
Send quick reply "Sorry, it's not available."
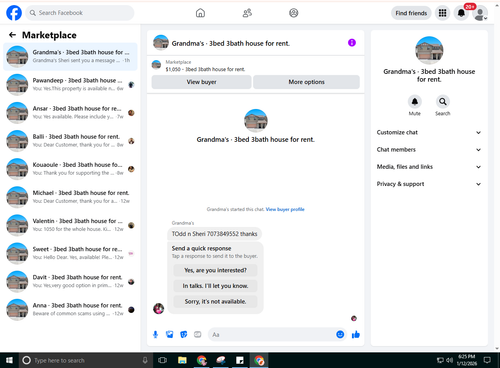[215, 302]
